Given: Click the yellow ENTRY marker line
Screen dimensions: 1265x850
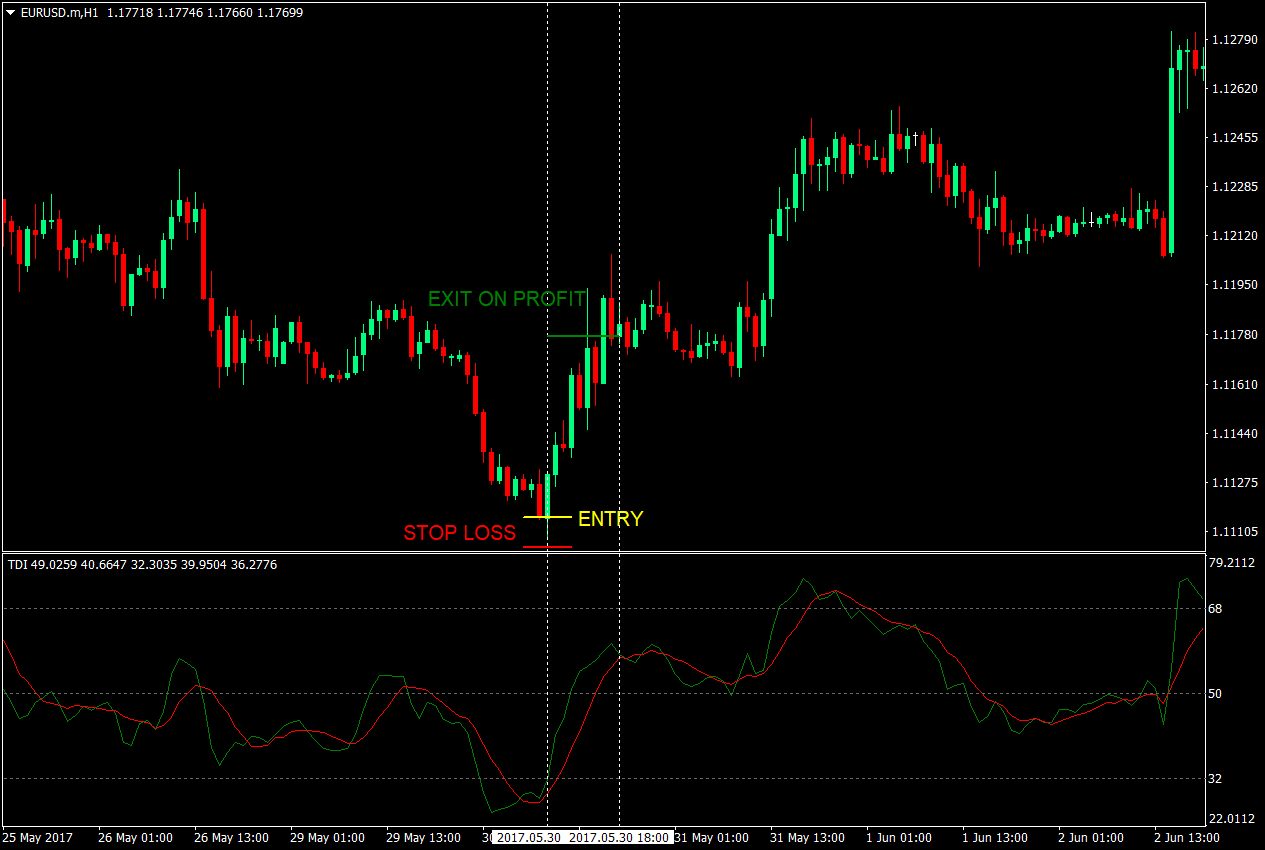Looking at the screenshot, I should 543,517.
